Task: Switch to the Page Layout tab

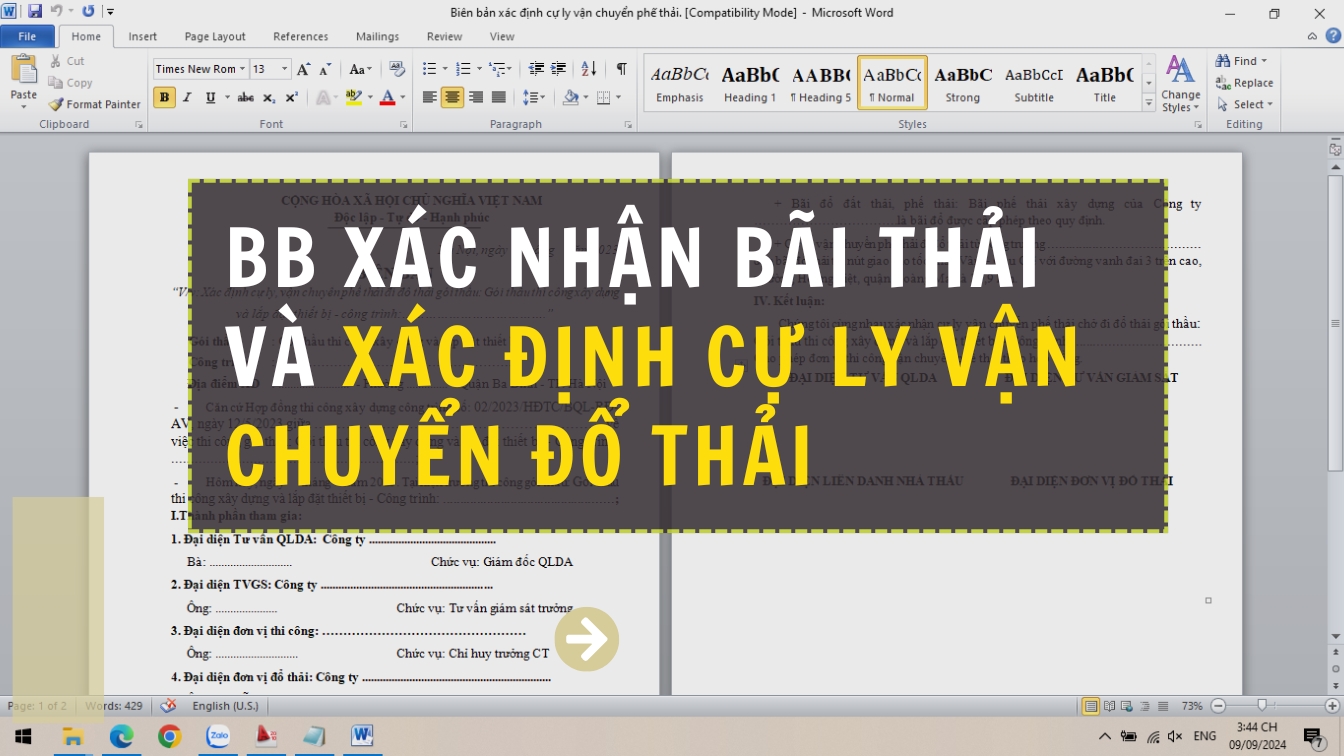Action: tap(215, 36)
